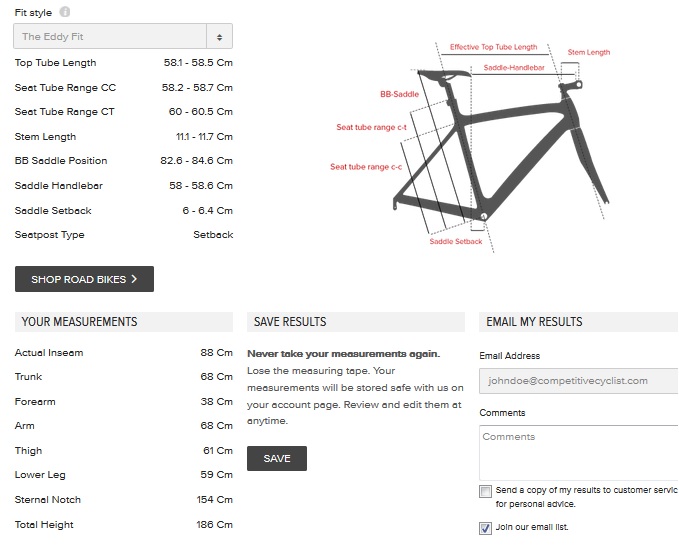Click the Effective Top Tube Length label
Image resolution: width=679 pixels, height=553 pixels.
point(493,47)
